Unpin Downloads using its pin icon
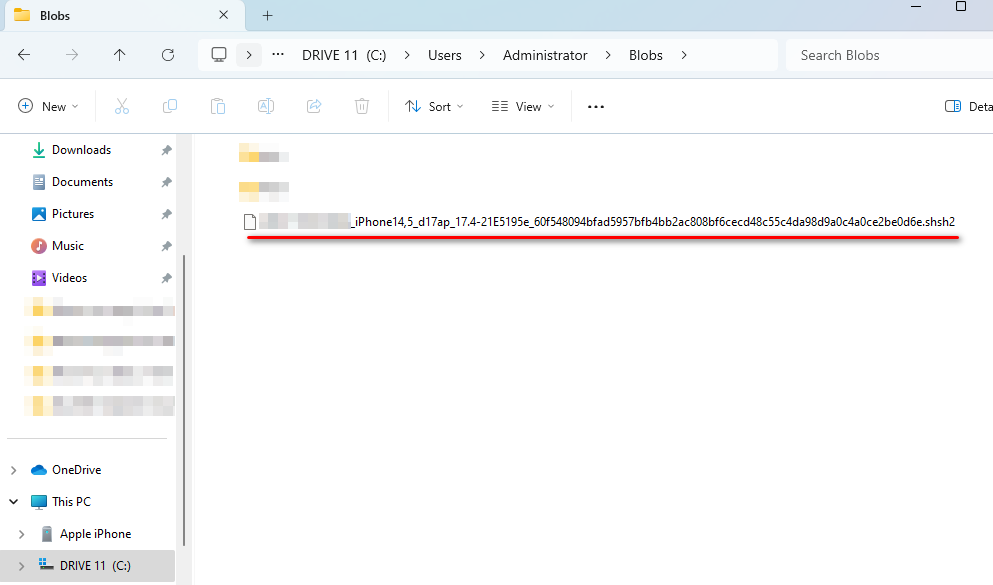The width and height of the screenshot is (993, 585). (167, 150)
